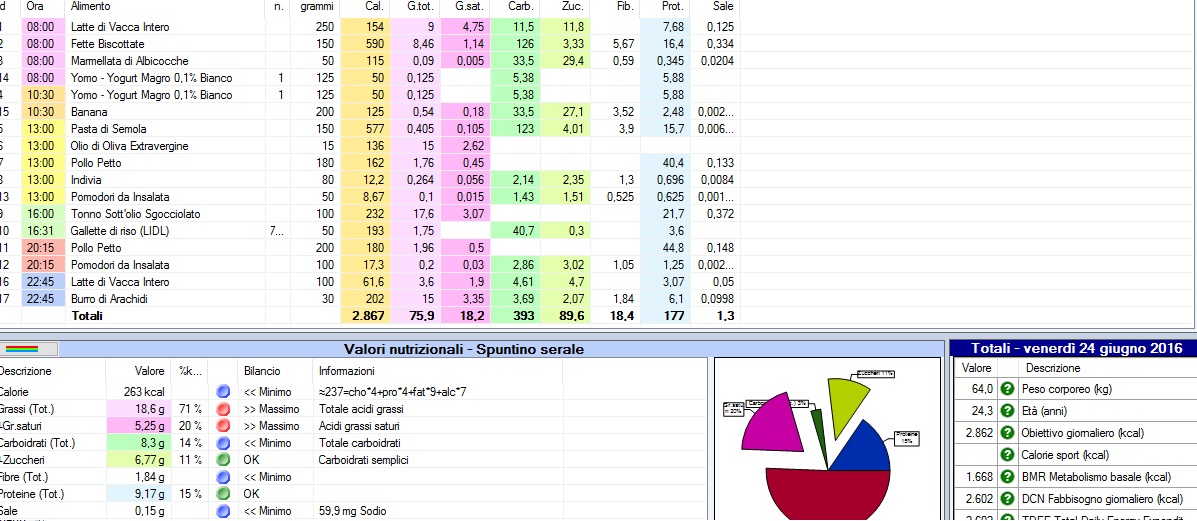Select Tonno Sott'olio Sgocciolato entry
This screenshot has width=1197, height=521.
pyautogui.click(x=135, y=214)
